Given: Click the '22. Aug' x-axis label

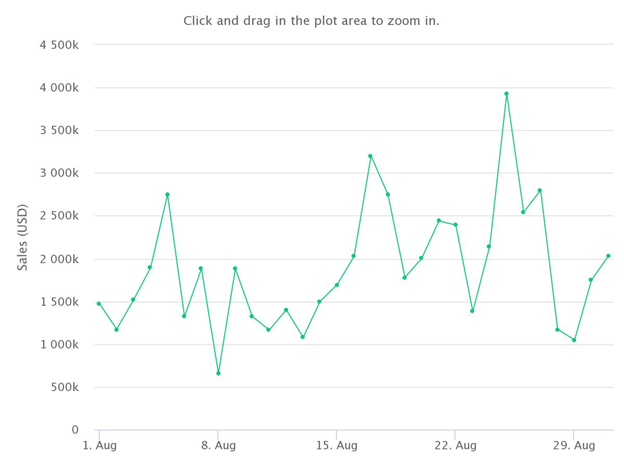Looking at the screenshot, I should pyautogui.click(x=455, y=445).
